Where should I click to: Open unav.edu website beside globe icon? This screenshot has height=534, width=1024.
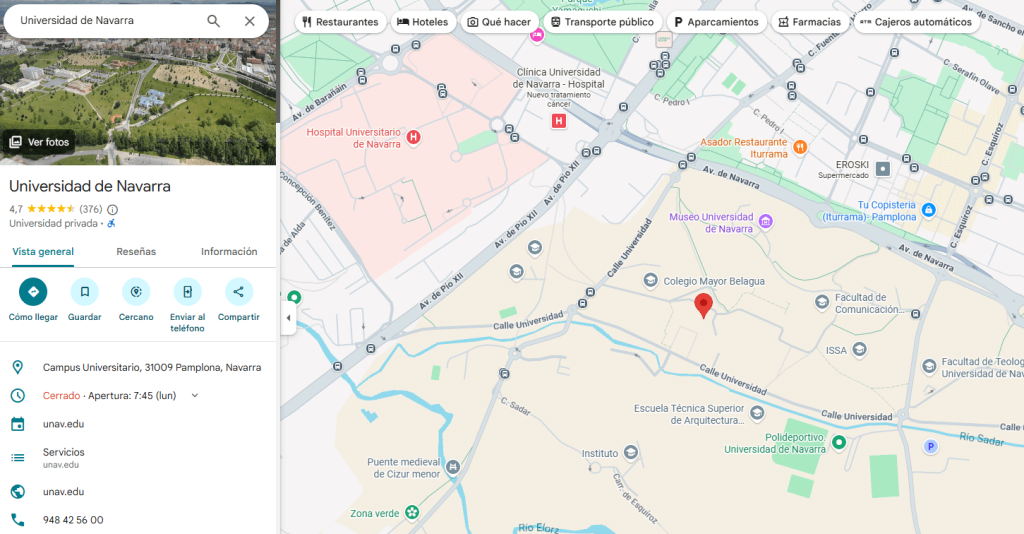coord(63,492)
